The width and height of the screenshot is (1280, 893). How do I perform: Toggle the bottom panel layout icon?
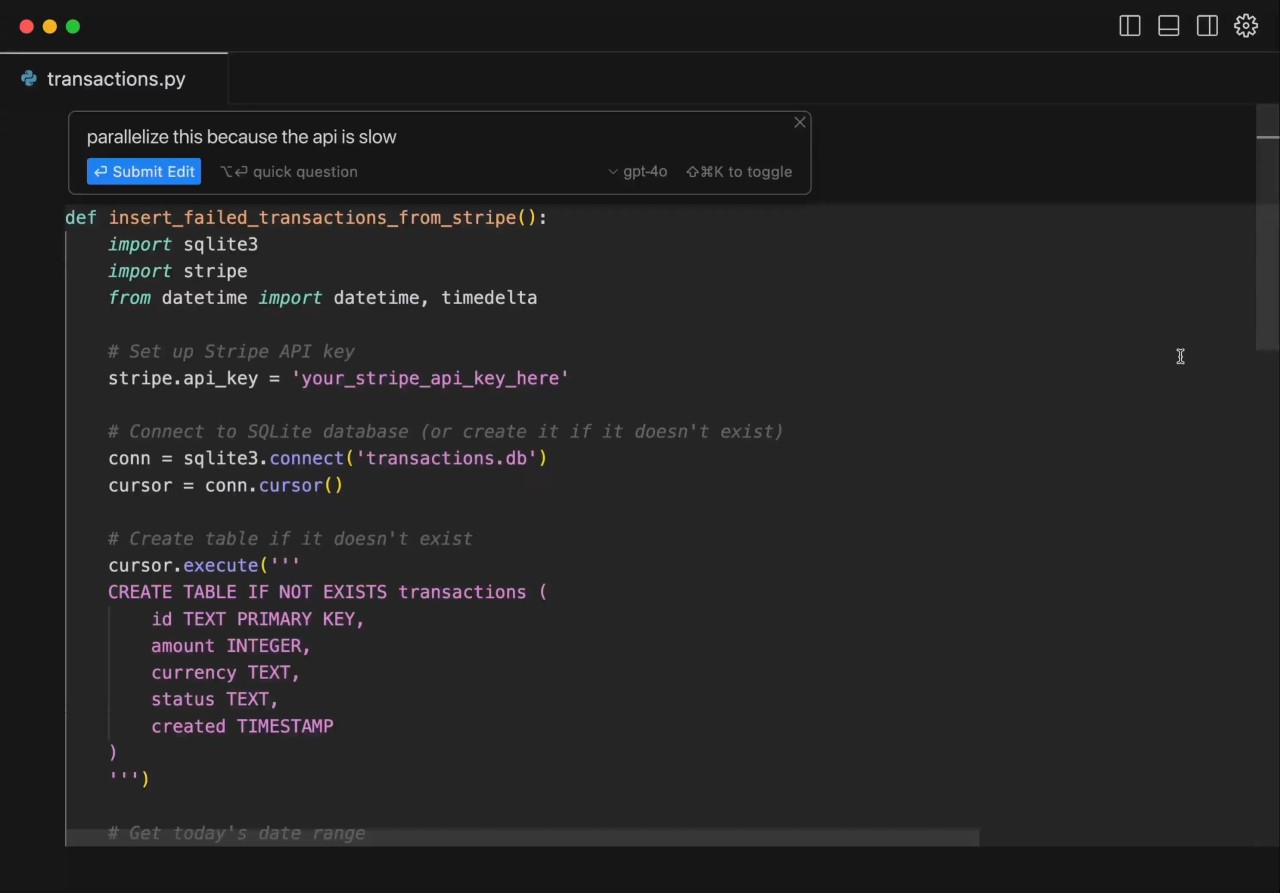pos(1168,26)
